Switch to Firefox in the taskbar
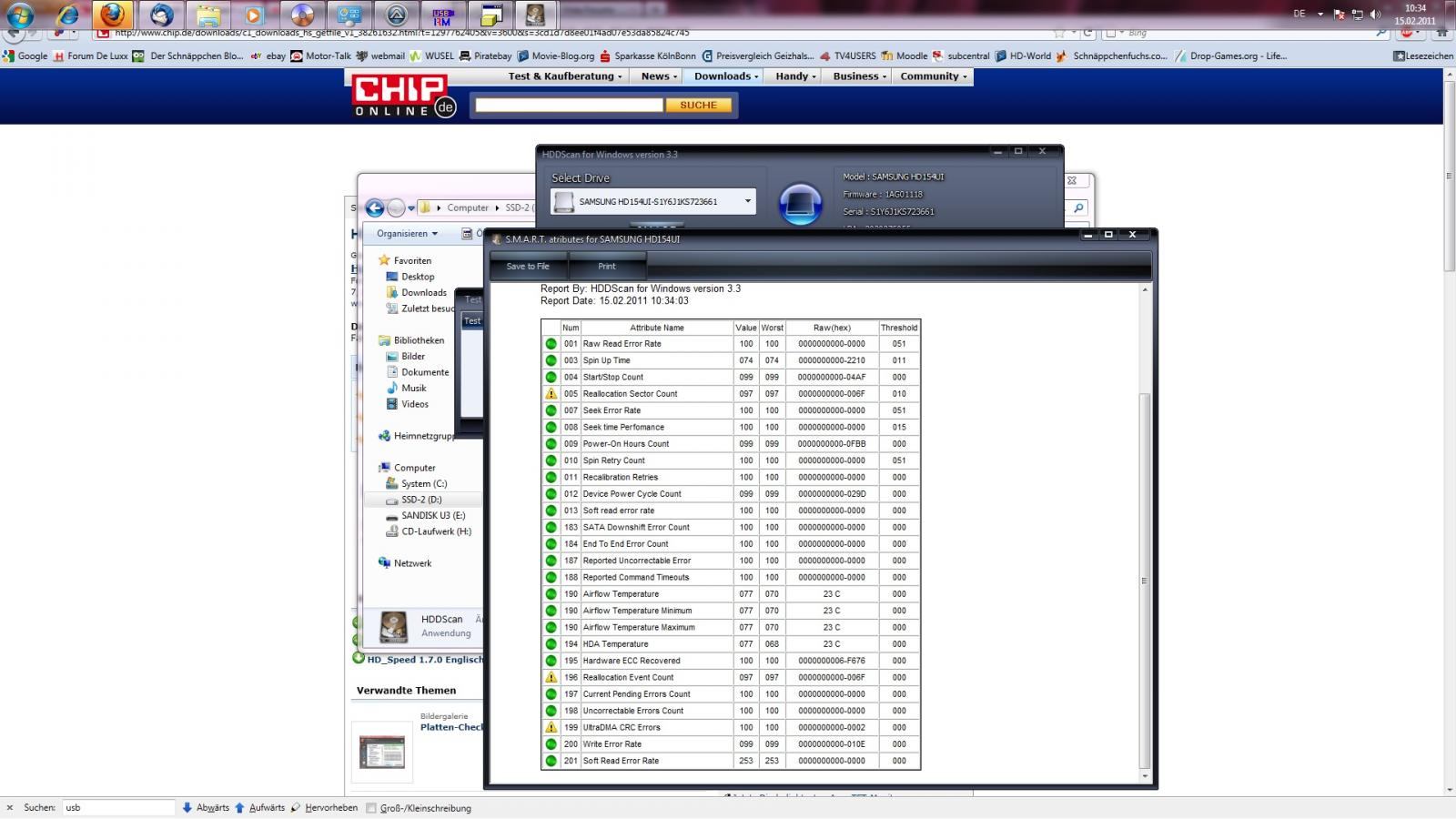 point(113,15)
